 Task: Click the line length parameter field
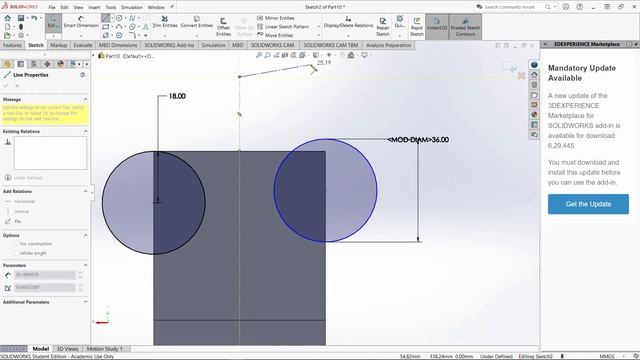click(45, 275)
